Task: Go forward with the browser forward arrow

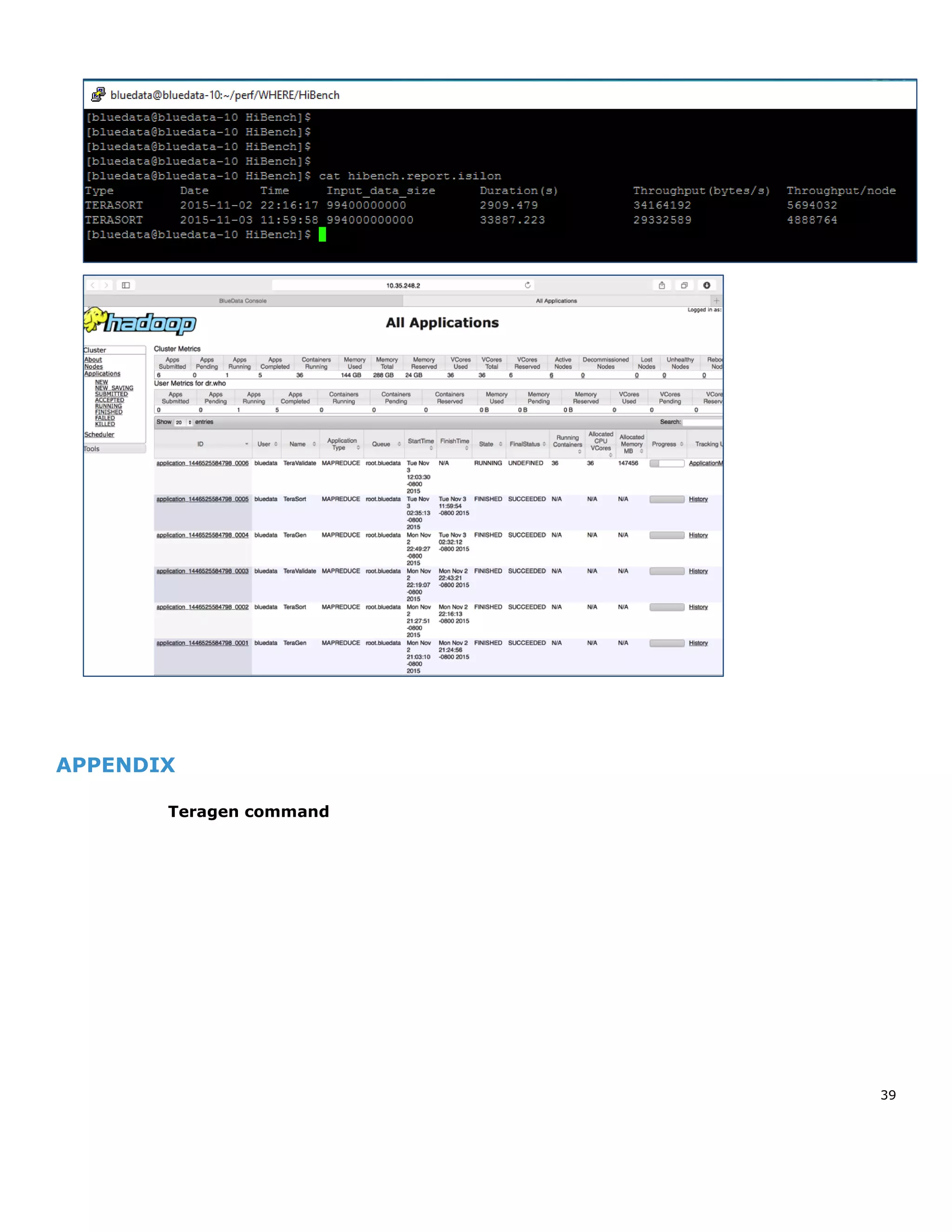Action: [x=106, y=285]
